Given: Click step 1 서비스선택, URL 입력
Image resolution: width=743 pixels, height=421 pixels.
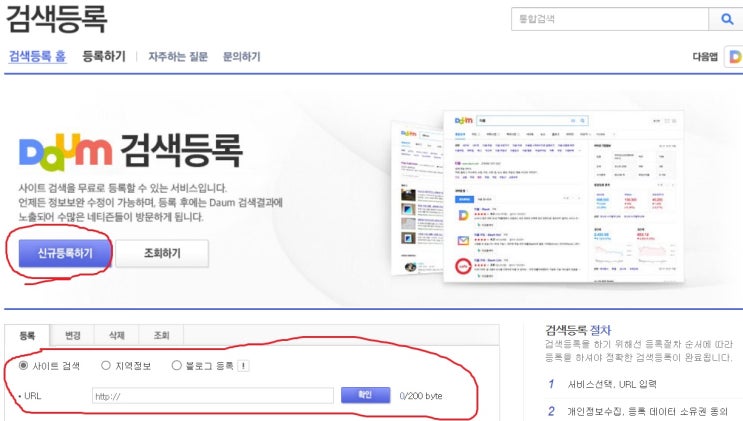Looking at the screenshot, I should [612, 384].
